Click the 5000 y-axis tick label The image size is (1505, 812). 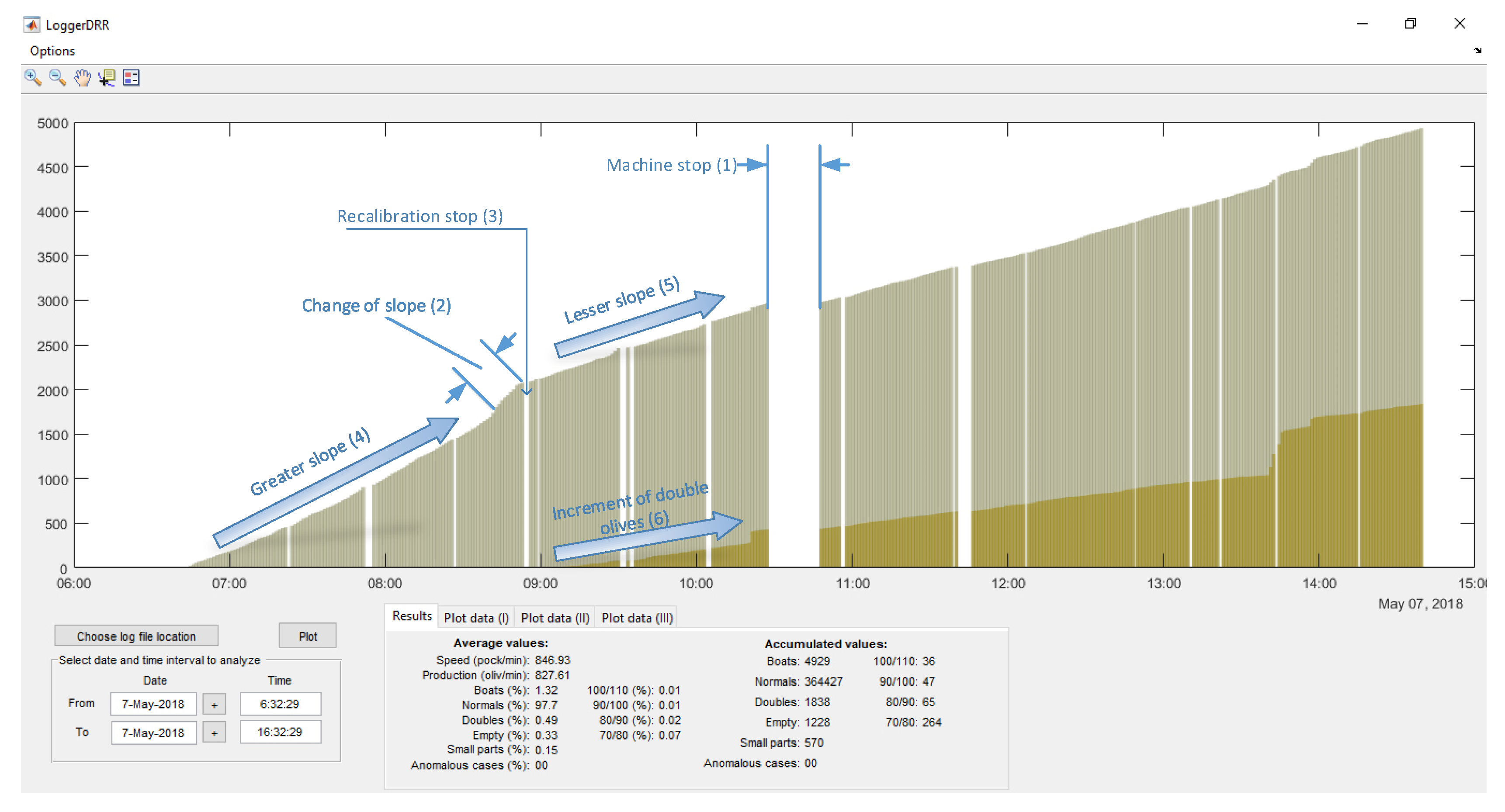click(52, 123)
